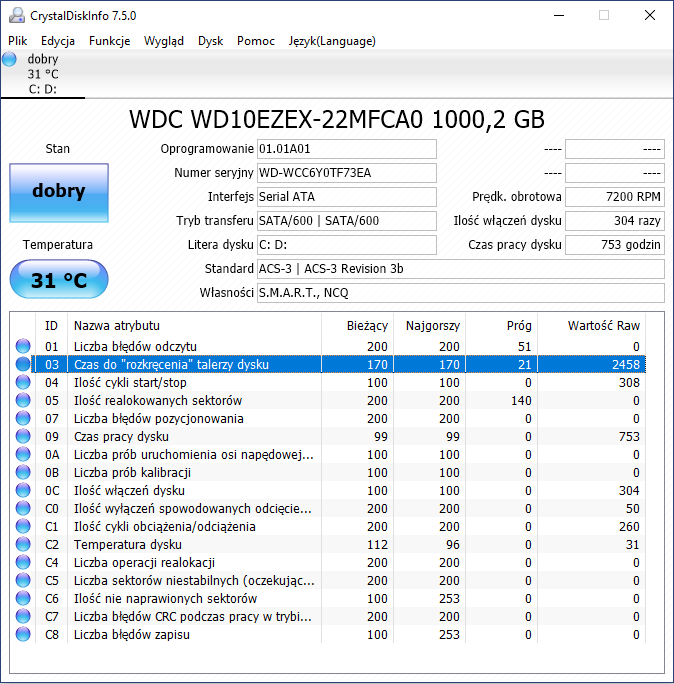The width and height of the screenshot is (674, 684).
Task: Select row 'Liczba błędów zapisu'
Action: click(328, 634)
